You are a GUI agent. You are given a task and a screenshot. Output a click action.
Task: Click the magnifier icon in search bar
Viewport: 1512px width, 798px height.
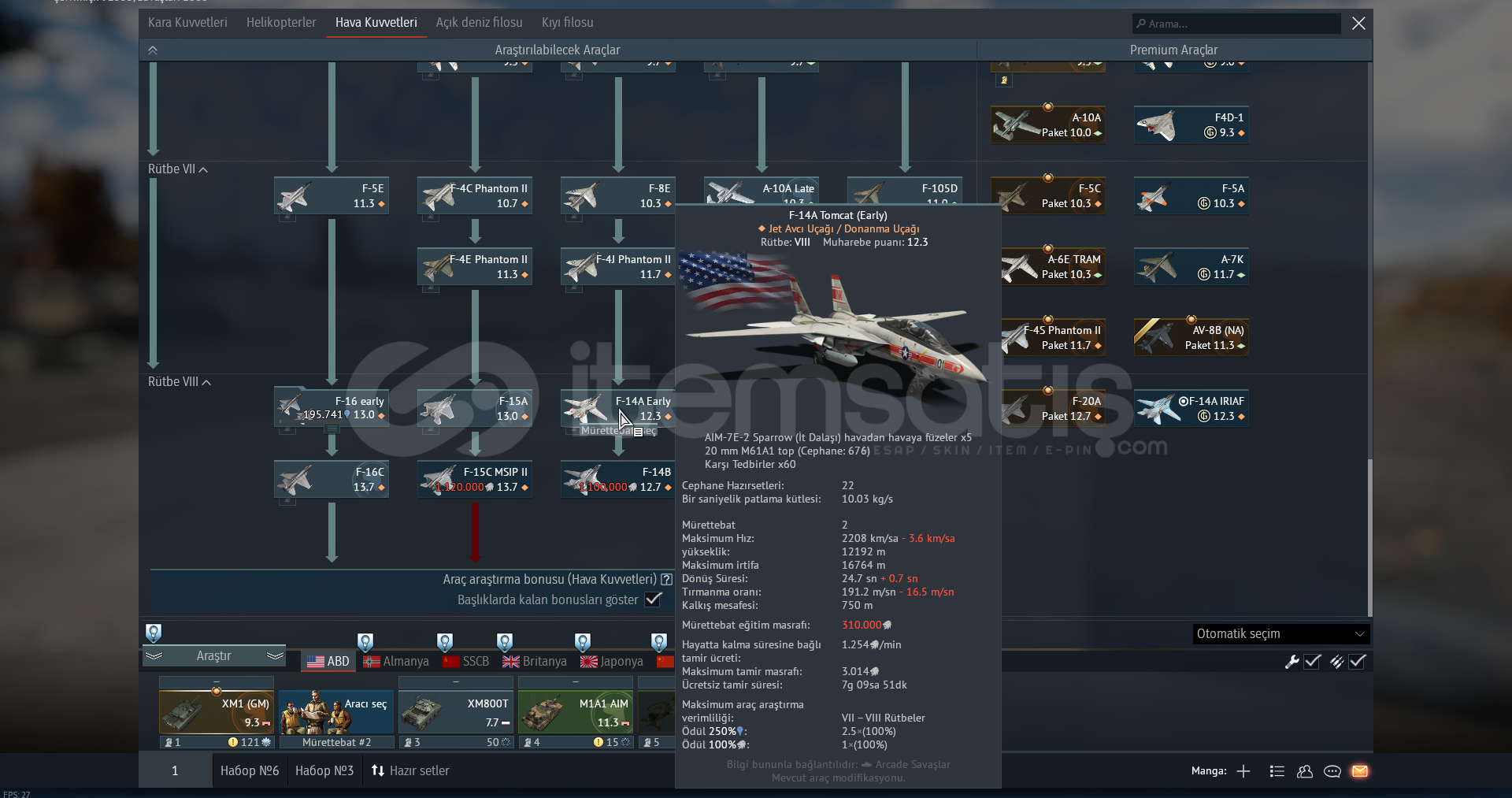pos(1140,24)
